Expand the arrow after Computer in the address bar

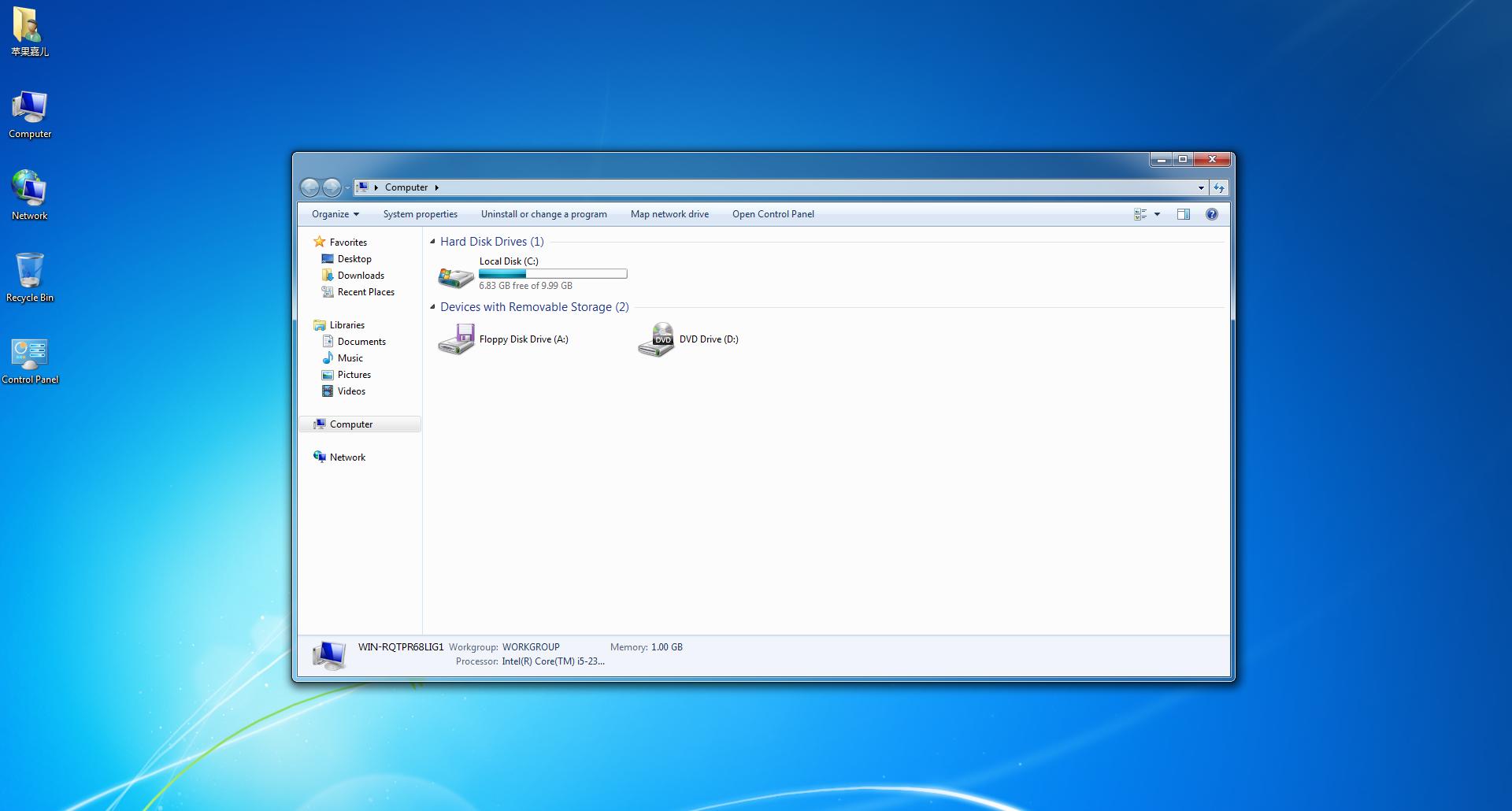click(x=436, y=187)
